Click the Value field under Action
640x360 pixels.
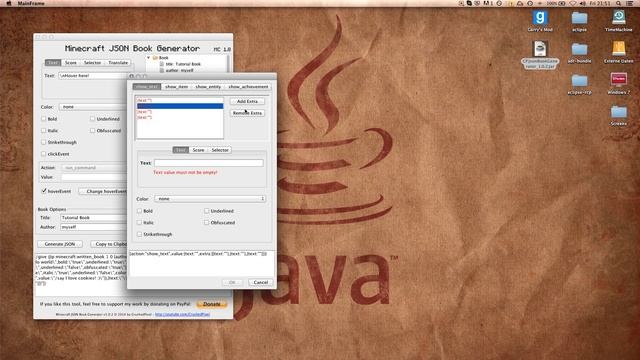(x=94, y=177)
